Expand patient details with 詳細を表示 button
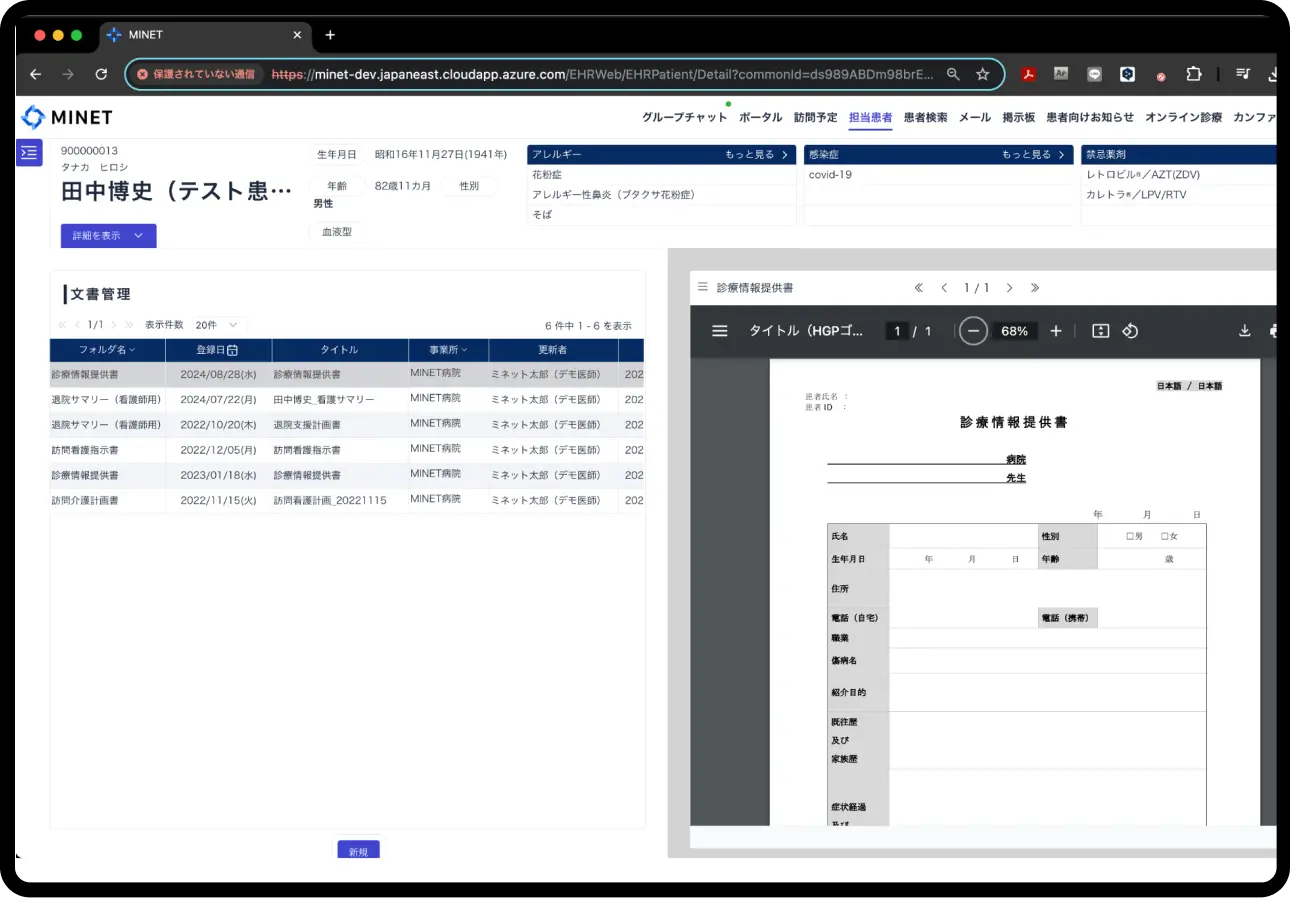 [x=108, y=236]
